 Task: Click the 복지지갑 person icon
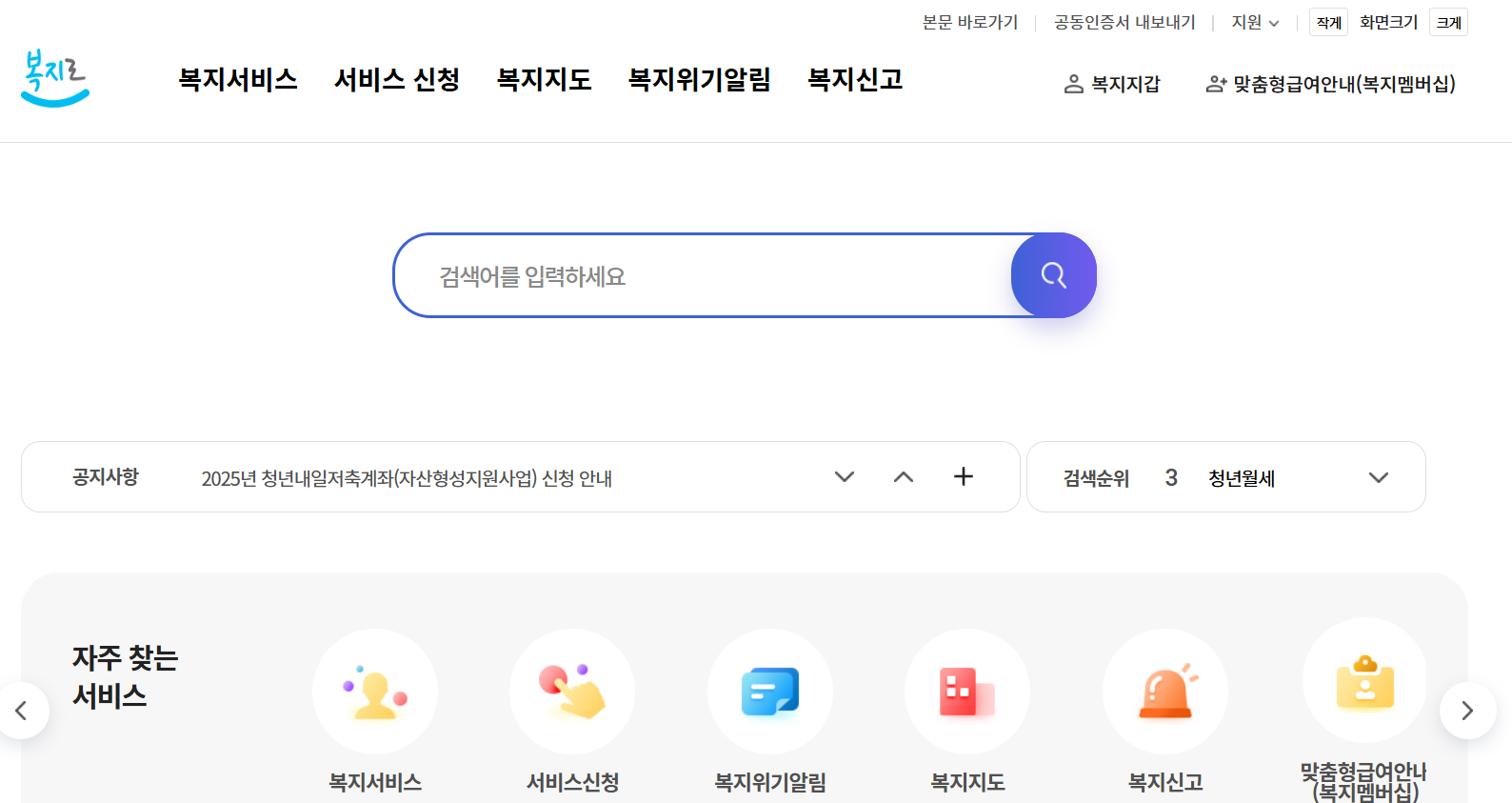pos(1074,84)
